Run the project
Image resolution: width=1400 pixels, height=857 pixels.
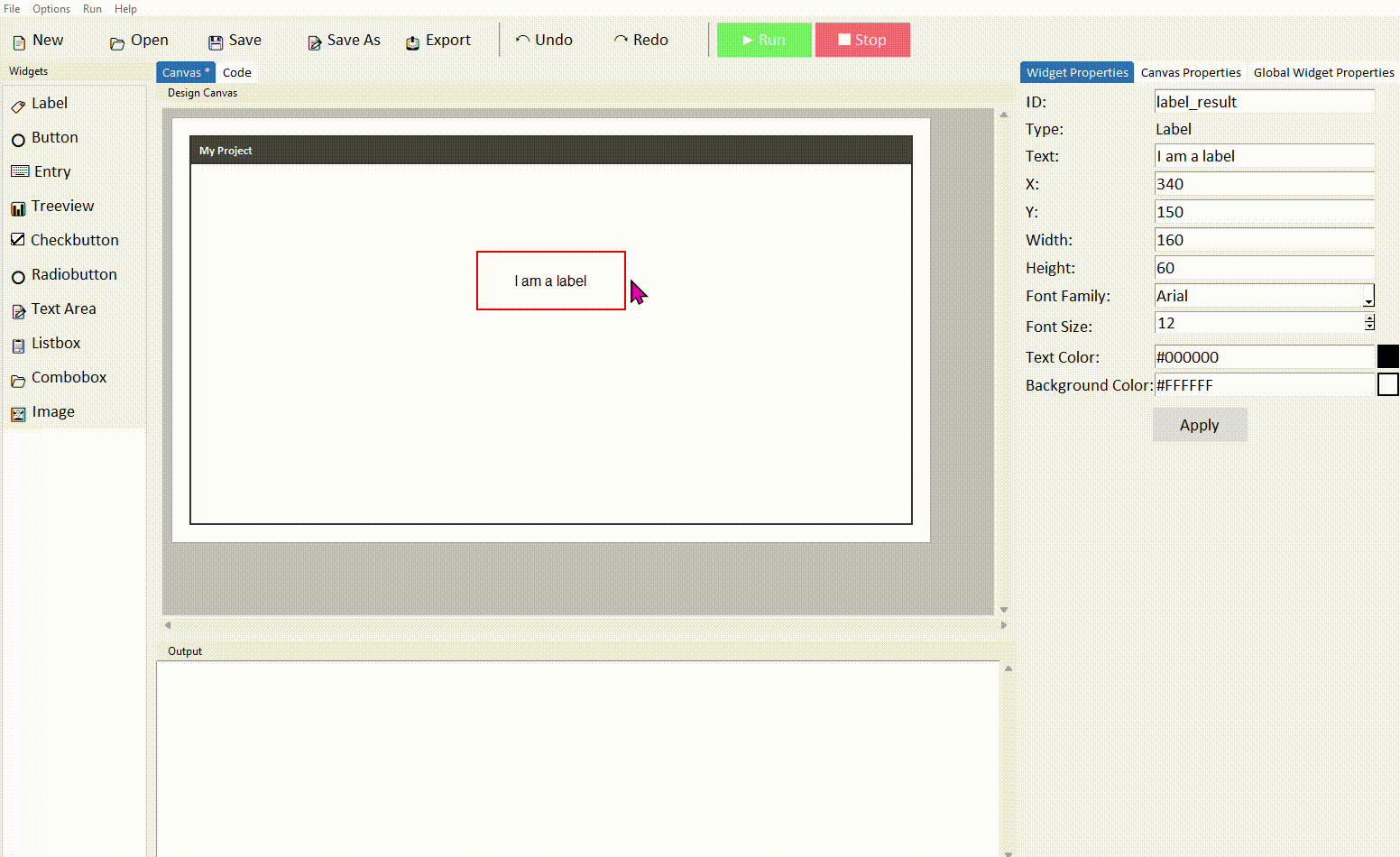[763, 40]
